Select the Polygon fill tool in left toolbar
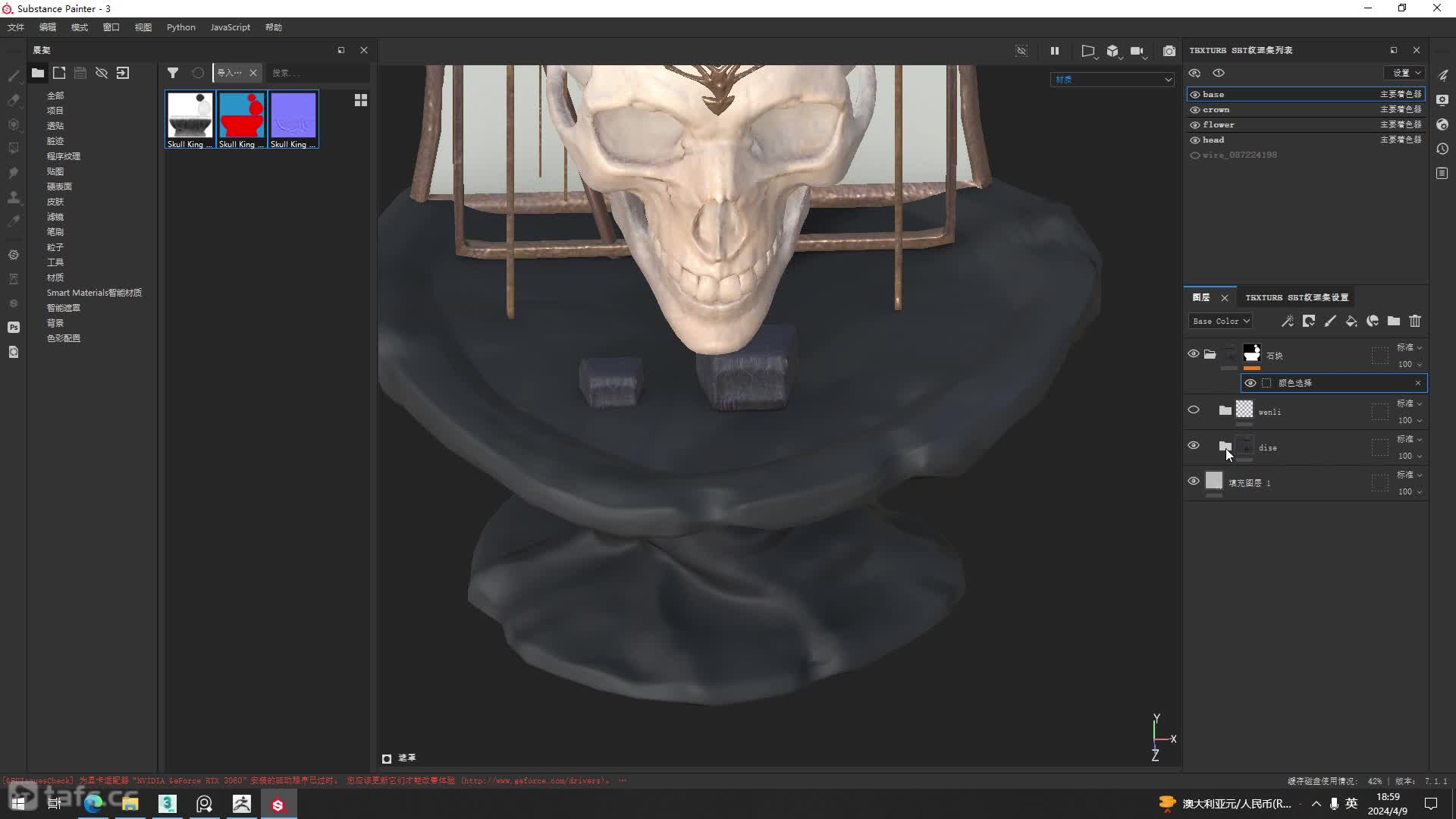The height and width of the screenshot is (819, 1456). tap(14, 149)
